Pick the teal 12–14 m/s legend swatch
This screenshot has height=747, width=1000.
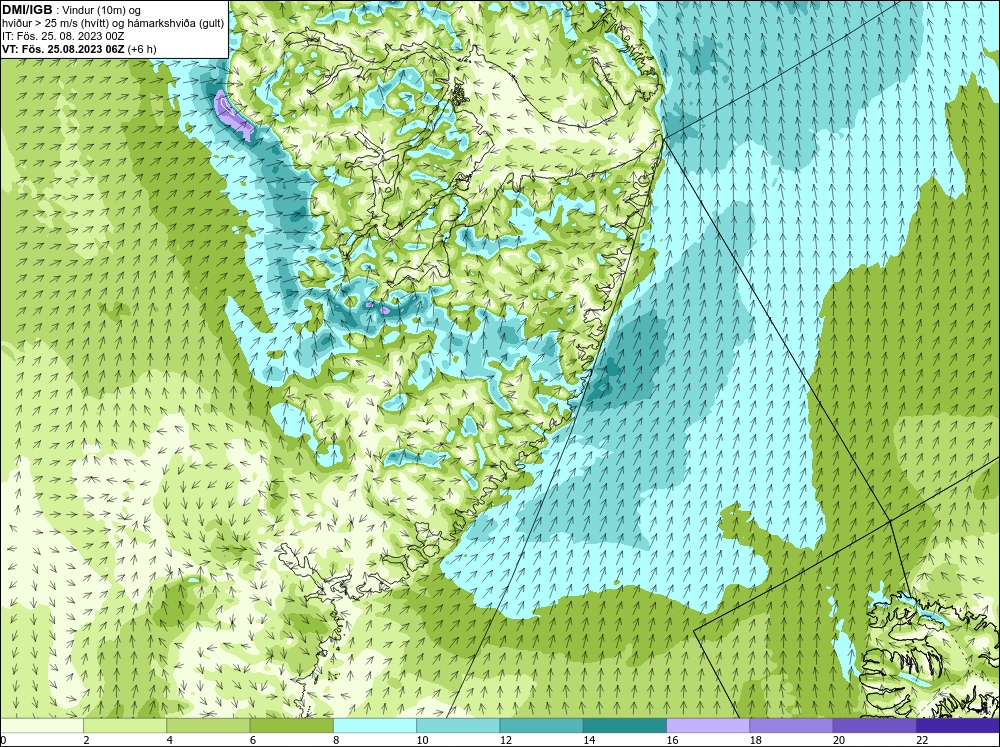point(541,725)
